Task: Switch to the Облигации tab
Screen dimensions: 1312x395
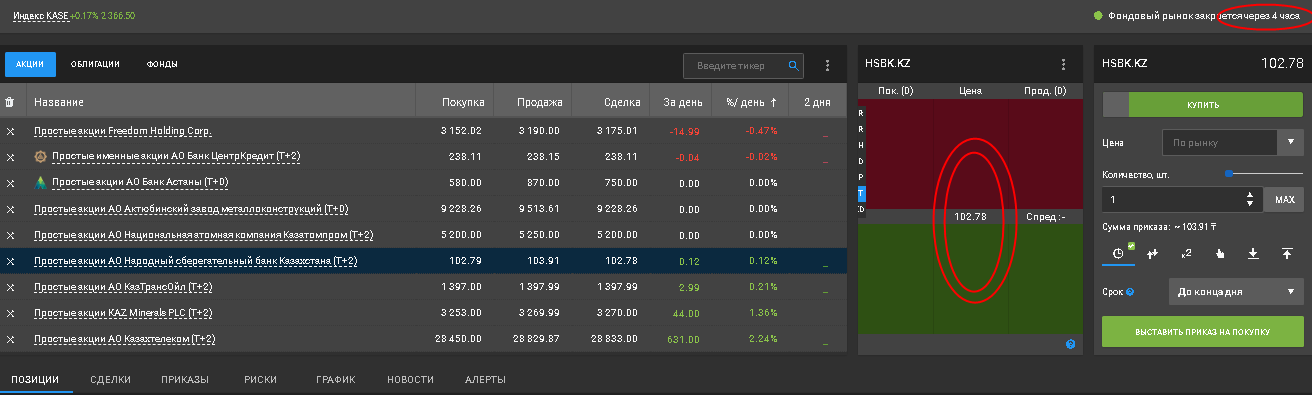Action: (x=95, y=64)
